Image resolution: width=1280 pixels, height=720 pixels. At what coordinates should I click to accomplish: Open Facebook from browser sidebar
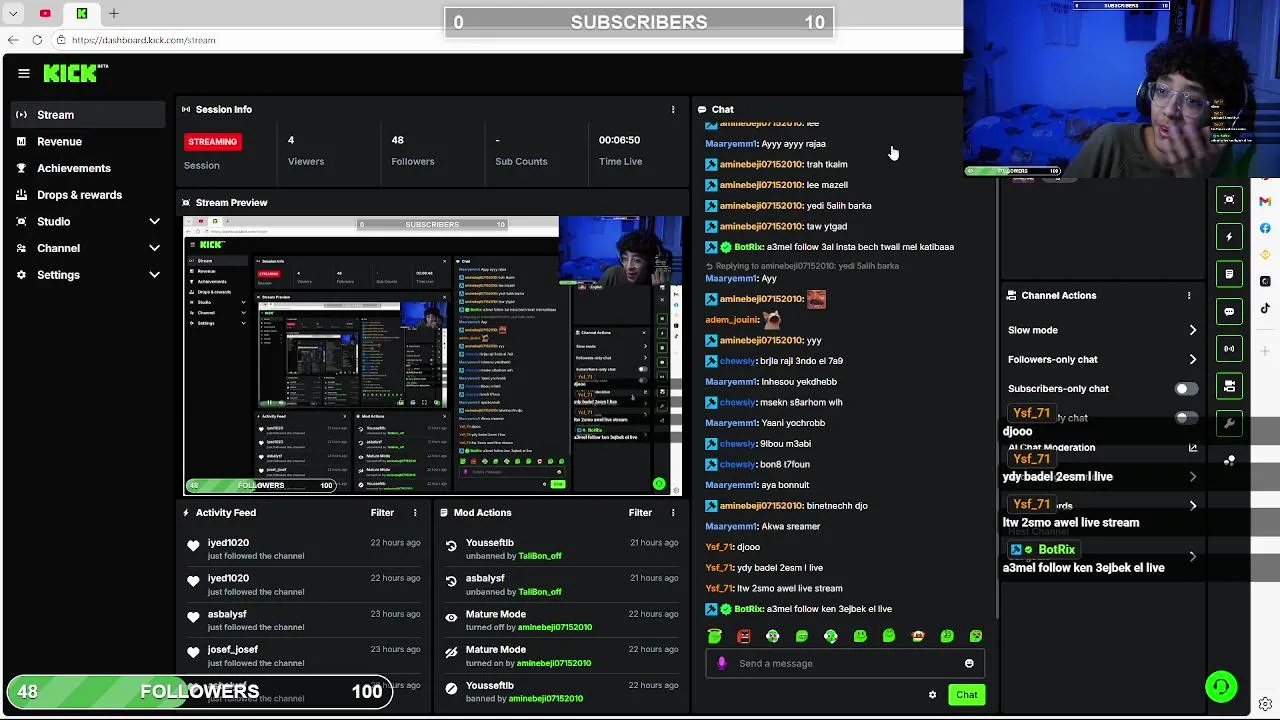[x=1265, y=228]
